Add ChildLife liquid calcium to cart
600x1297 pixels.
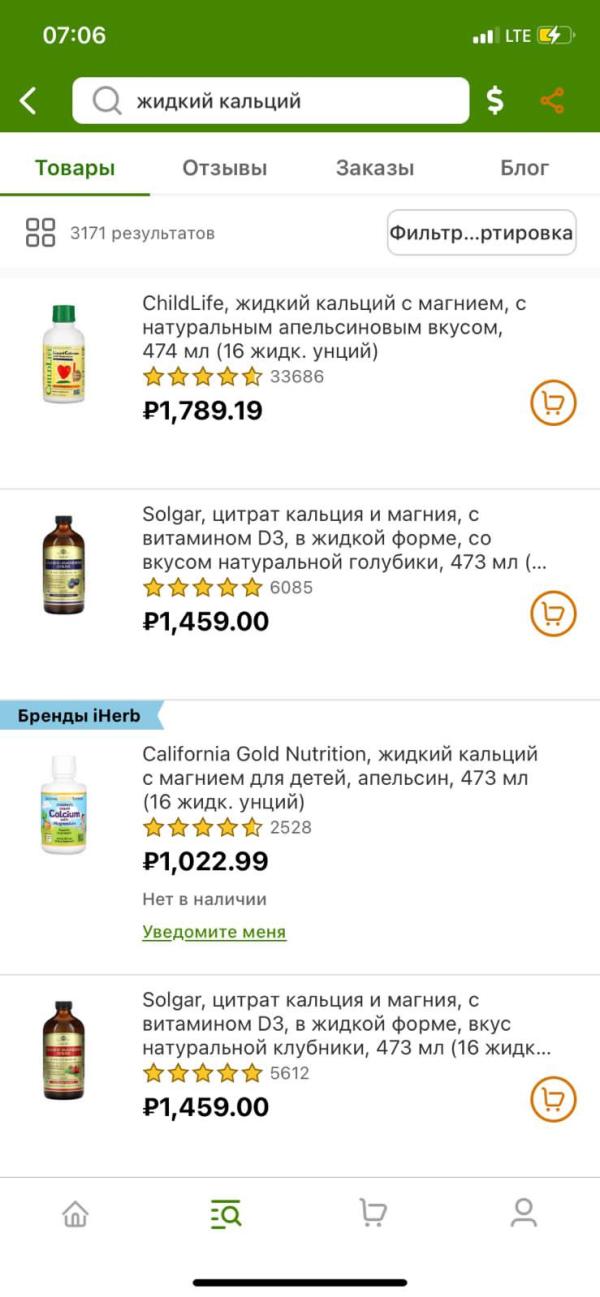click(553, 402)
